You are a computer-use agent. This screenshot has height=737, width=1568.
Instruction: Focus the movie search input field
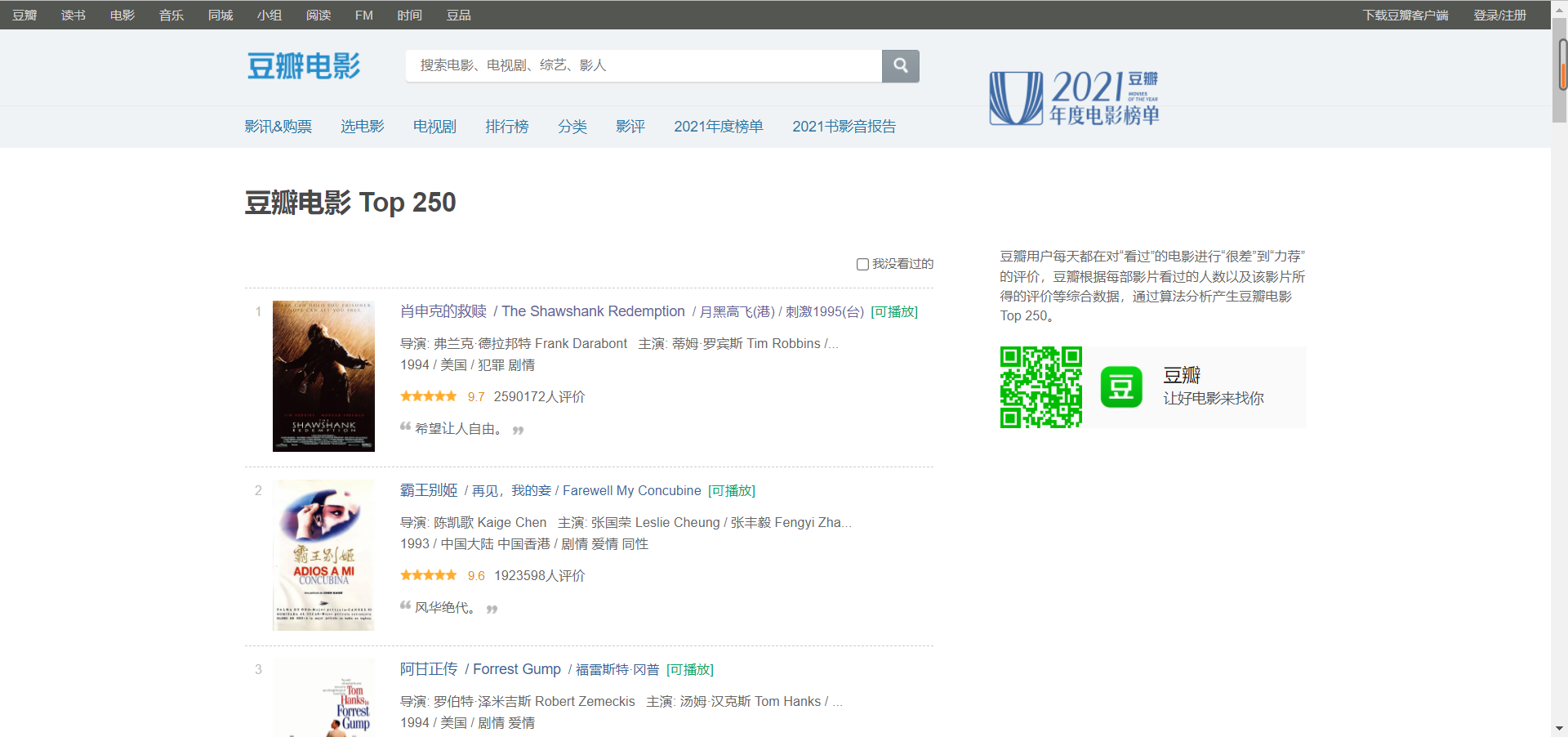coord(644,66)
